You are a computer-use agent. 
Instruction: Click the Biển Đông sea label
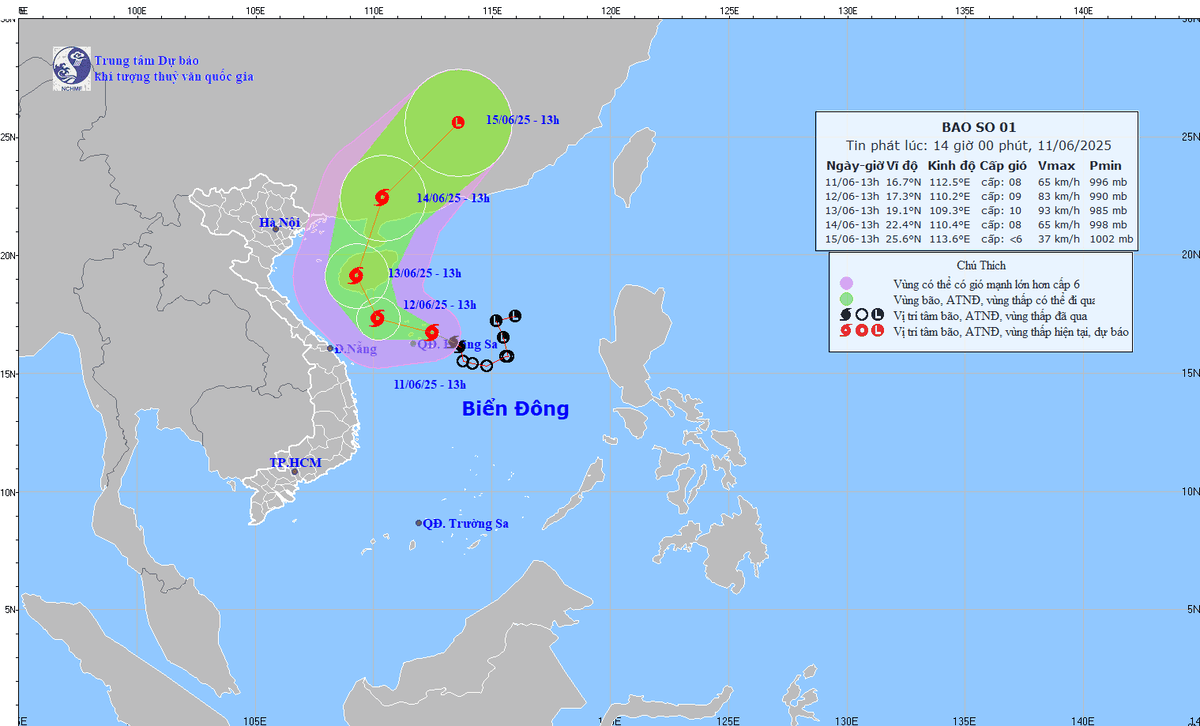coord(515,409)
